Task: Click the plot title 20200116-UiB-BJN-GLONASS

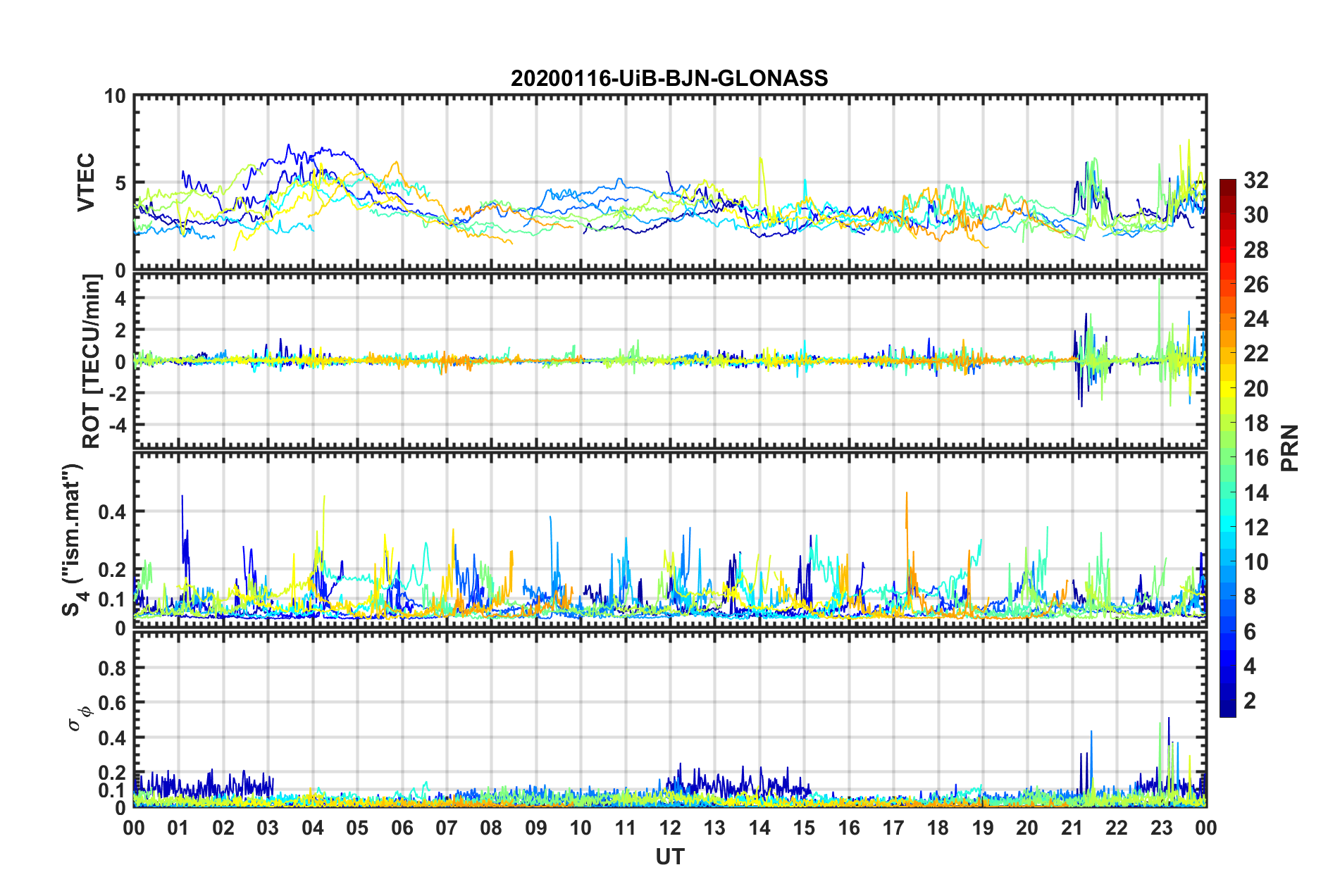Action: [669, 78]
